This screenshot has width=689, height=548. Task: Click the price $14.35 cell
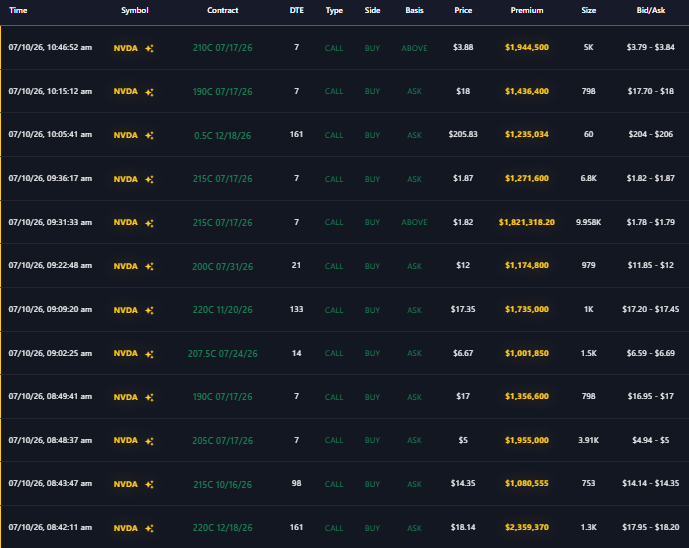pos(463,483)
